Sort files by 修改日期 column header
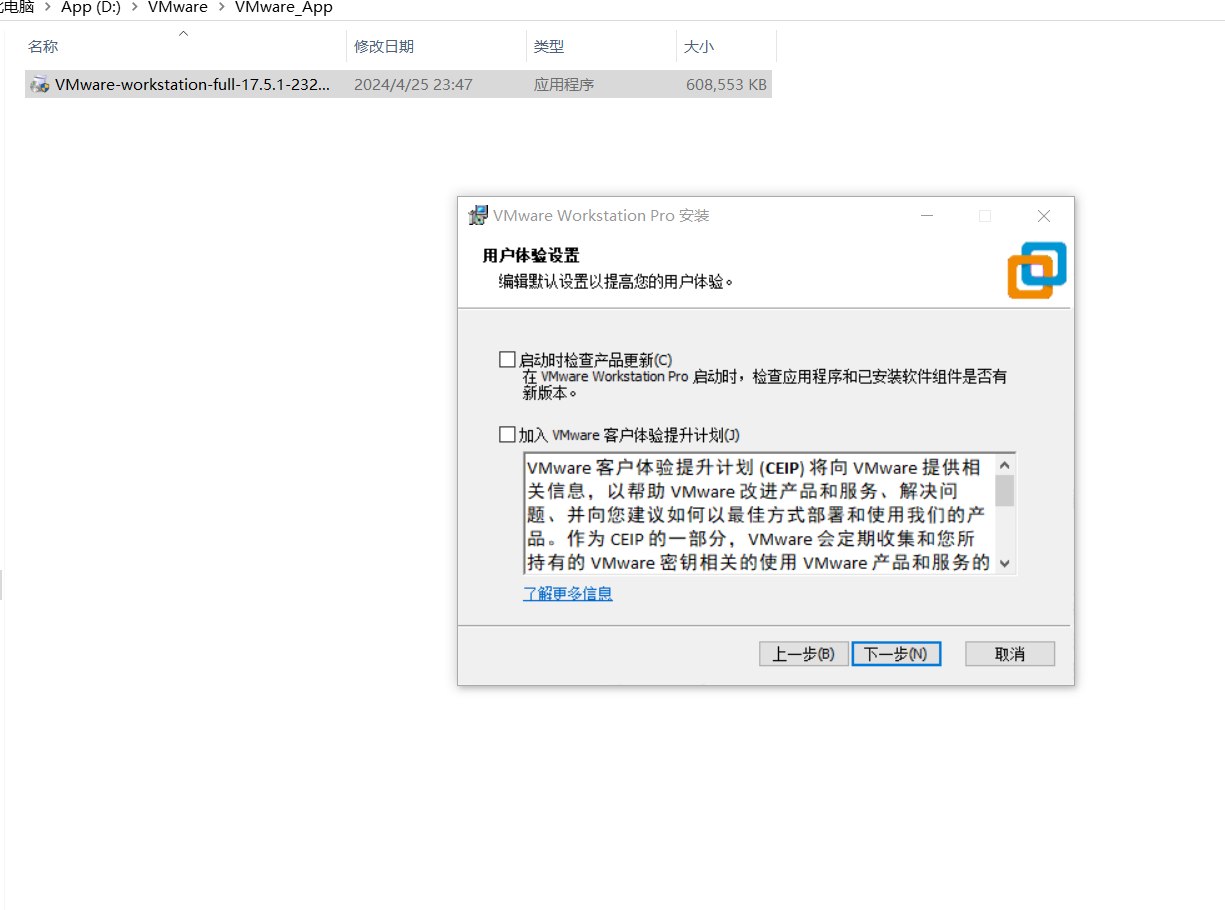 437,46
